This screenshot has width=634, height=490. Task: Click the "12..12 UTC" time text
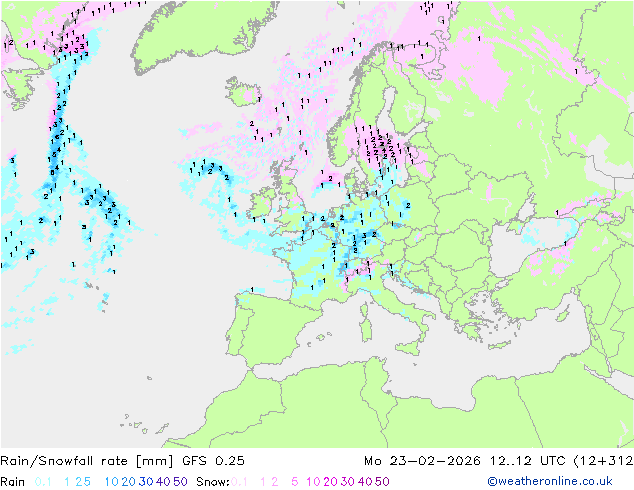pyautogui.click(x=527, y=461)
